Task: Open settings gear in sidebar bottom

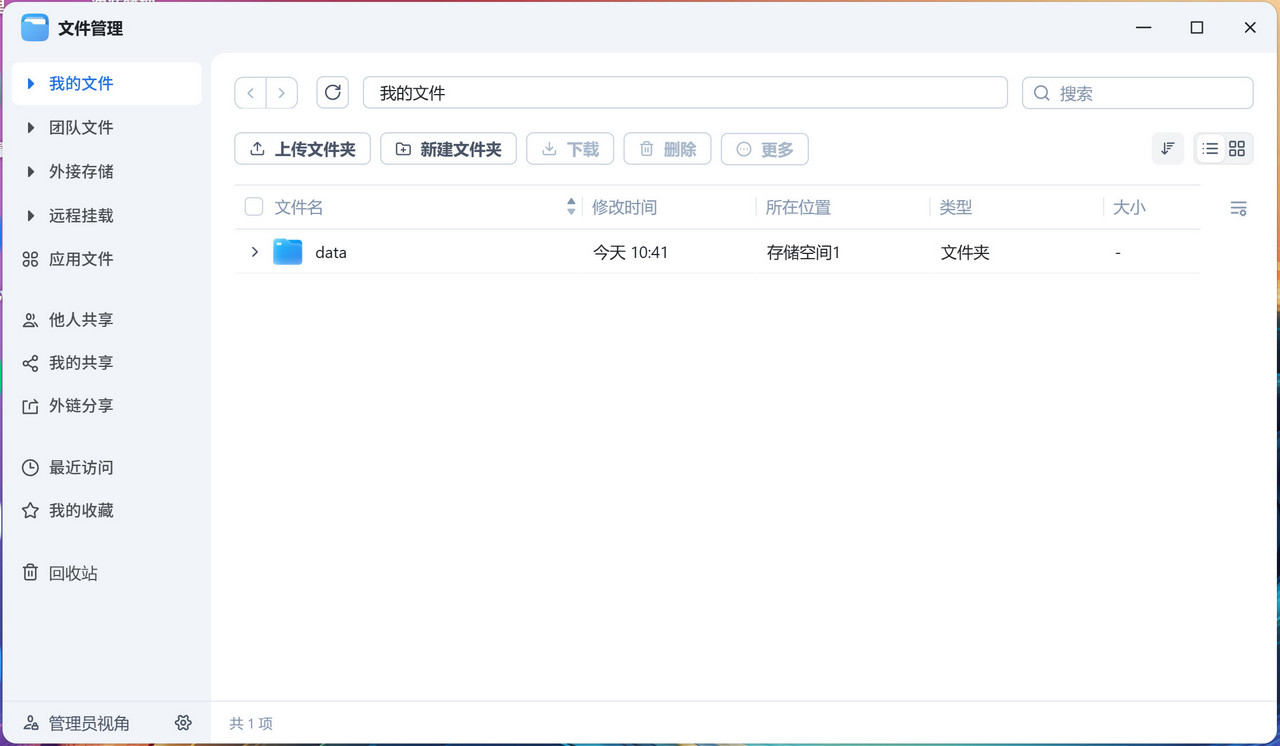Action: 183,723
